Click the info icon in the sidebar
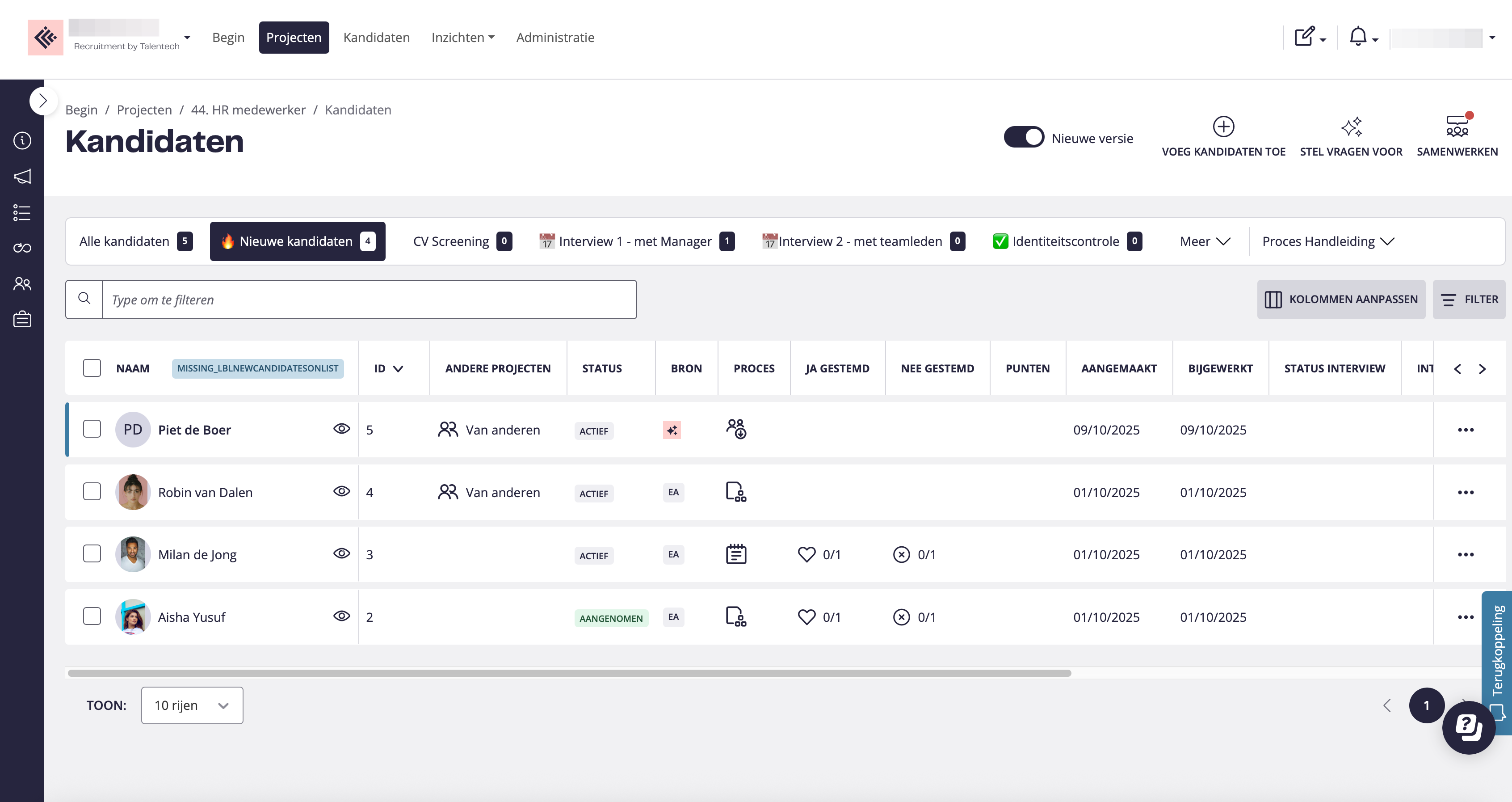This screenshot has width=1512, height=802. [x=22, y=141]
